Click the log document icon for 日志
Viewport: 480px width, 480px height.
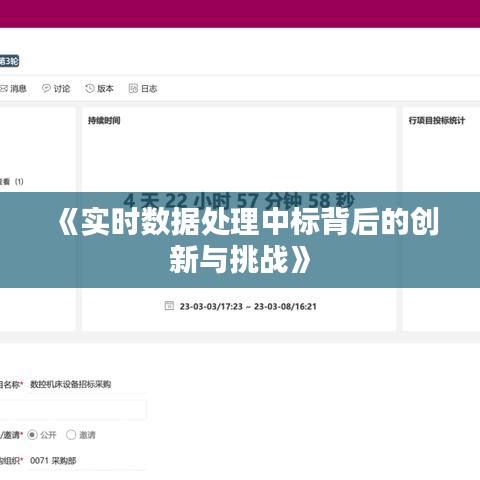pos(133,88)
